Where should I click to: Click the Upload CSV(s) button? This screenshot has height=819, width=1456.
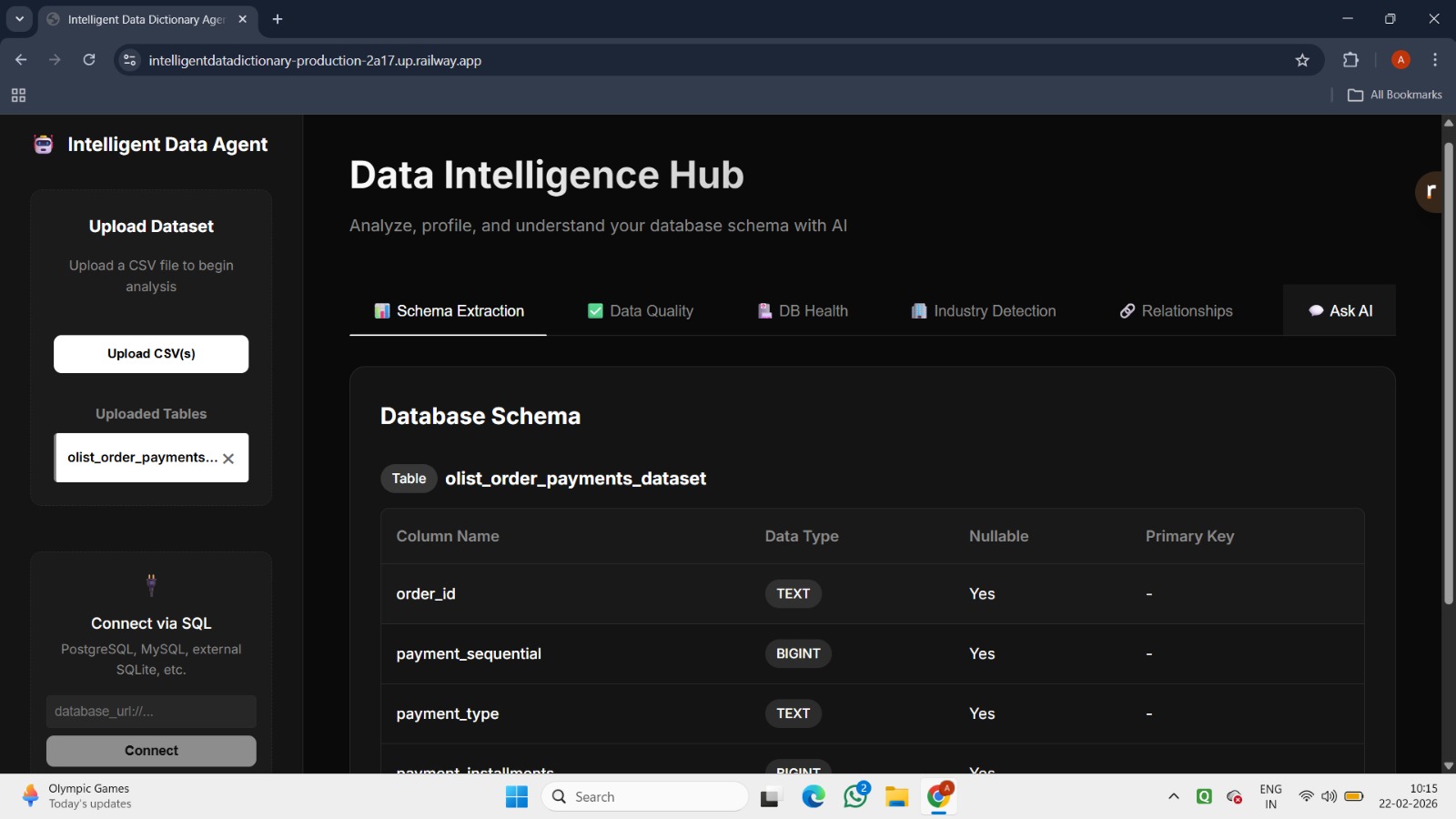pyautogui.click(x=151, y=354)
